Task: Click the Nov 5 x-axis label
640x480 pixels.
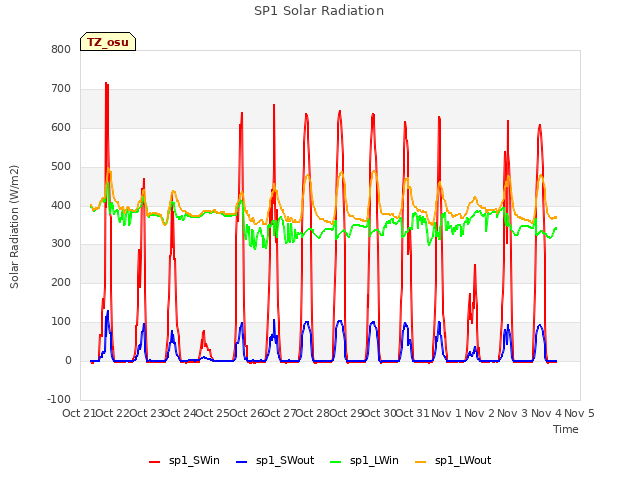Action: [579, 413]
